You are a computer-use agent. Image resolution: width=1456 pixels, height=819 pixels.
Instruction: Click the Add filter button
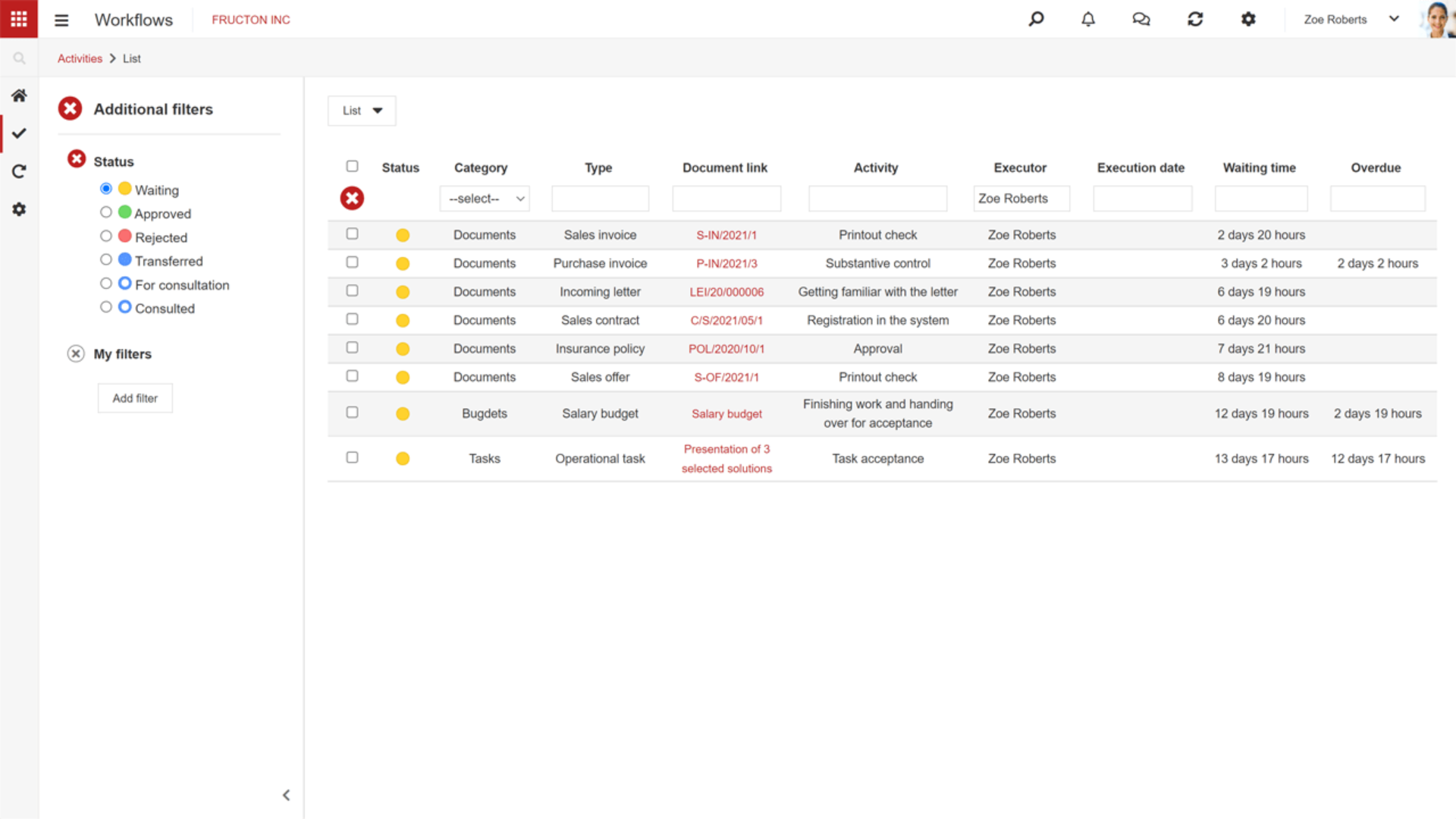[x=135, y=398]
